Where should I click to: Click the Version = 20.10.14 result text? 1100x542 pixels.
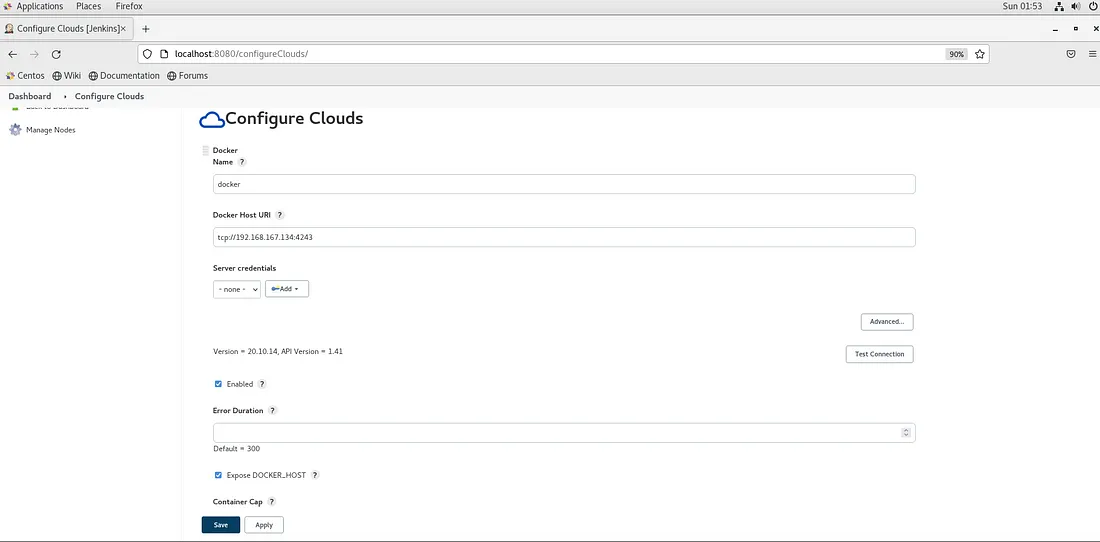278,351
